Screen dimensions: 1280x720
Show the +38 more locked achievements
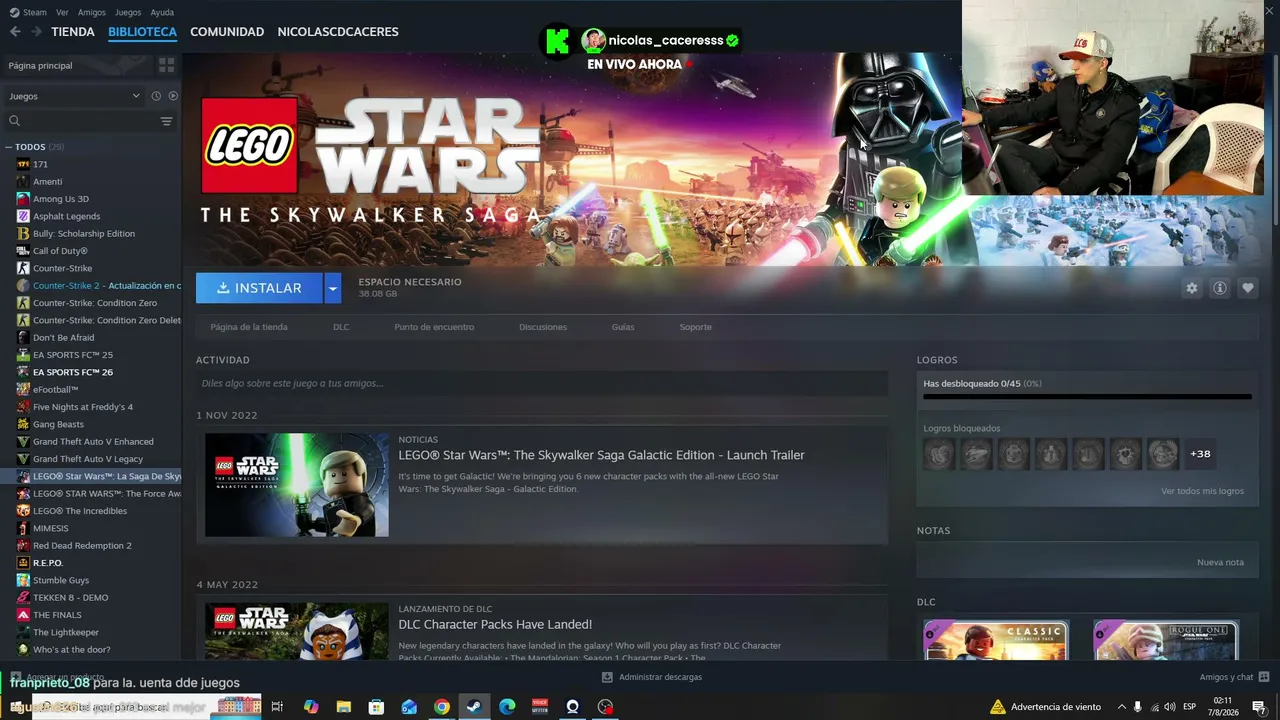pyautogui.click(x=1200, y=454)
